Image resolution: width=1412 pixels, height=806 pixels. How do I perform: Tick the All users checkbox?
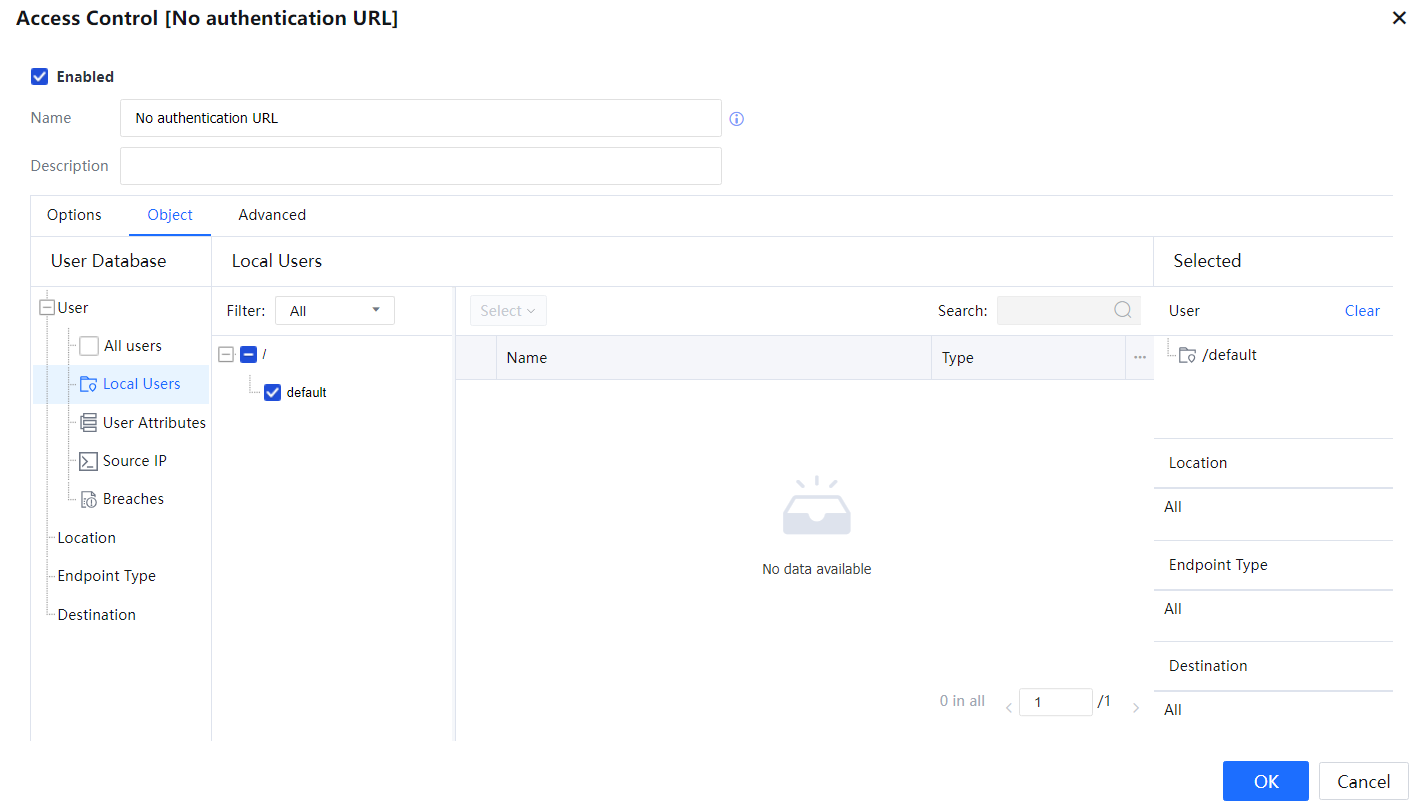click(x=89, y=346)
